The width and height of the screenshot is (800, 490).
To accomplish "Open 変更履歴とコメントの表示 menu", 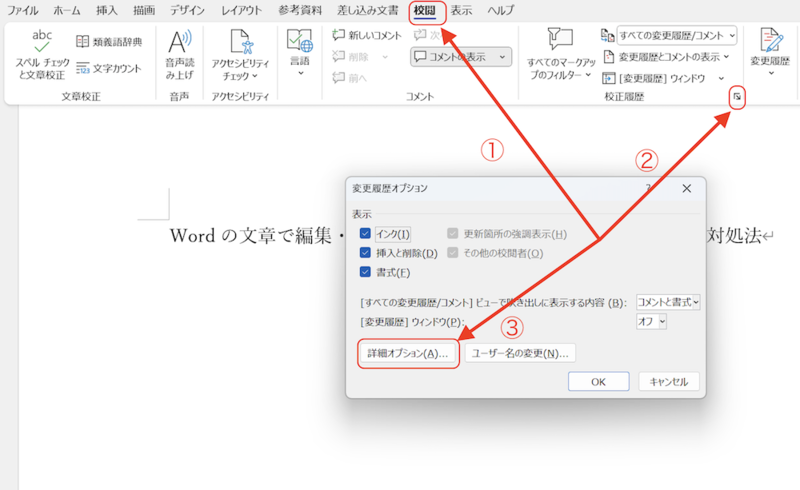I will [x=666, y=57].
